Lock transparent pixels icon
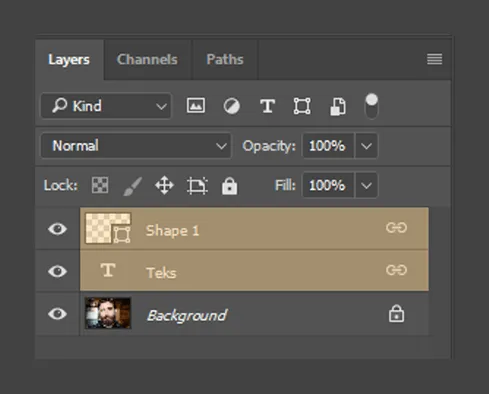Image resolution: width=489 pixels, height=394 pixels. [100, 185]
